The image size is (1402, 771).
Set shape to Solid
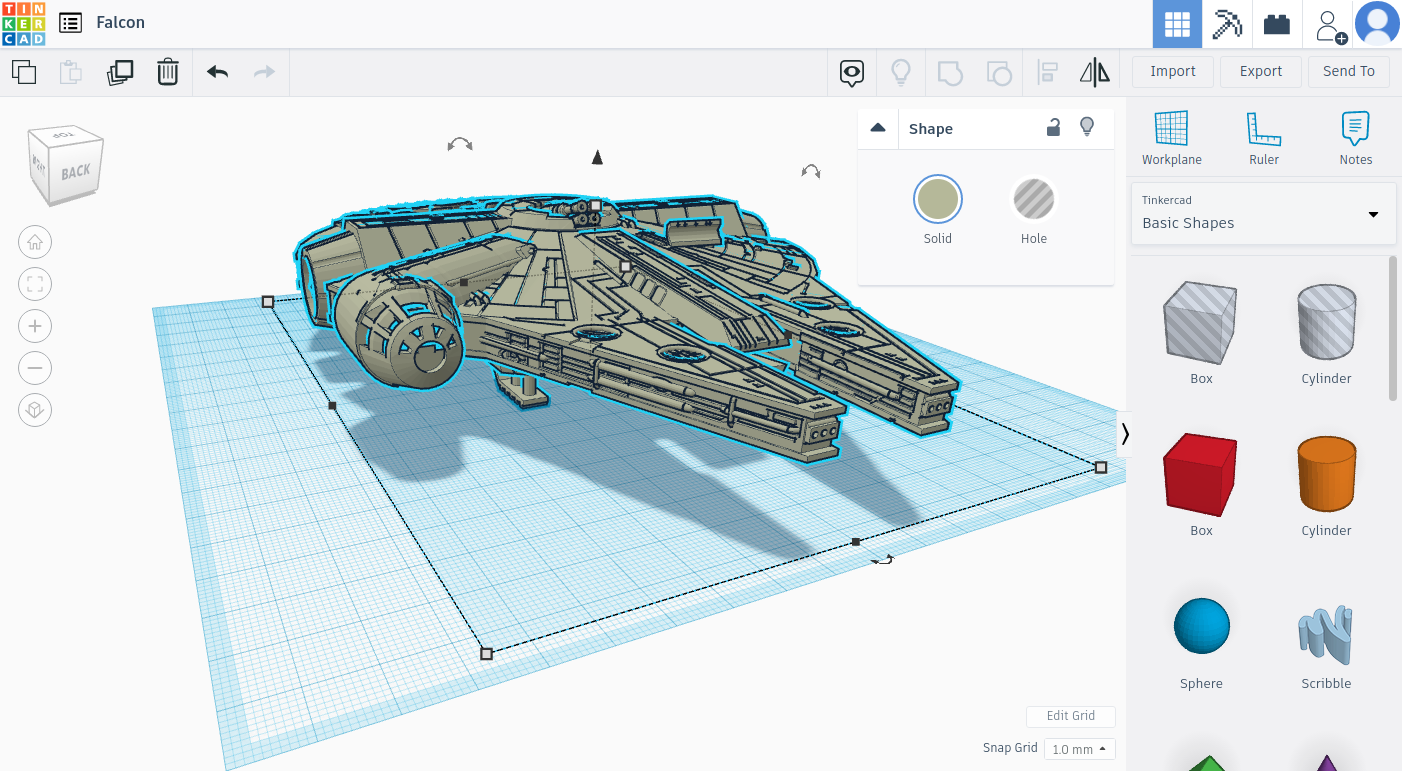pos(937,199)
